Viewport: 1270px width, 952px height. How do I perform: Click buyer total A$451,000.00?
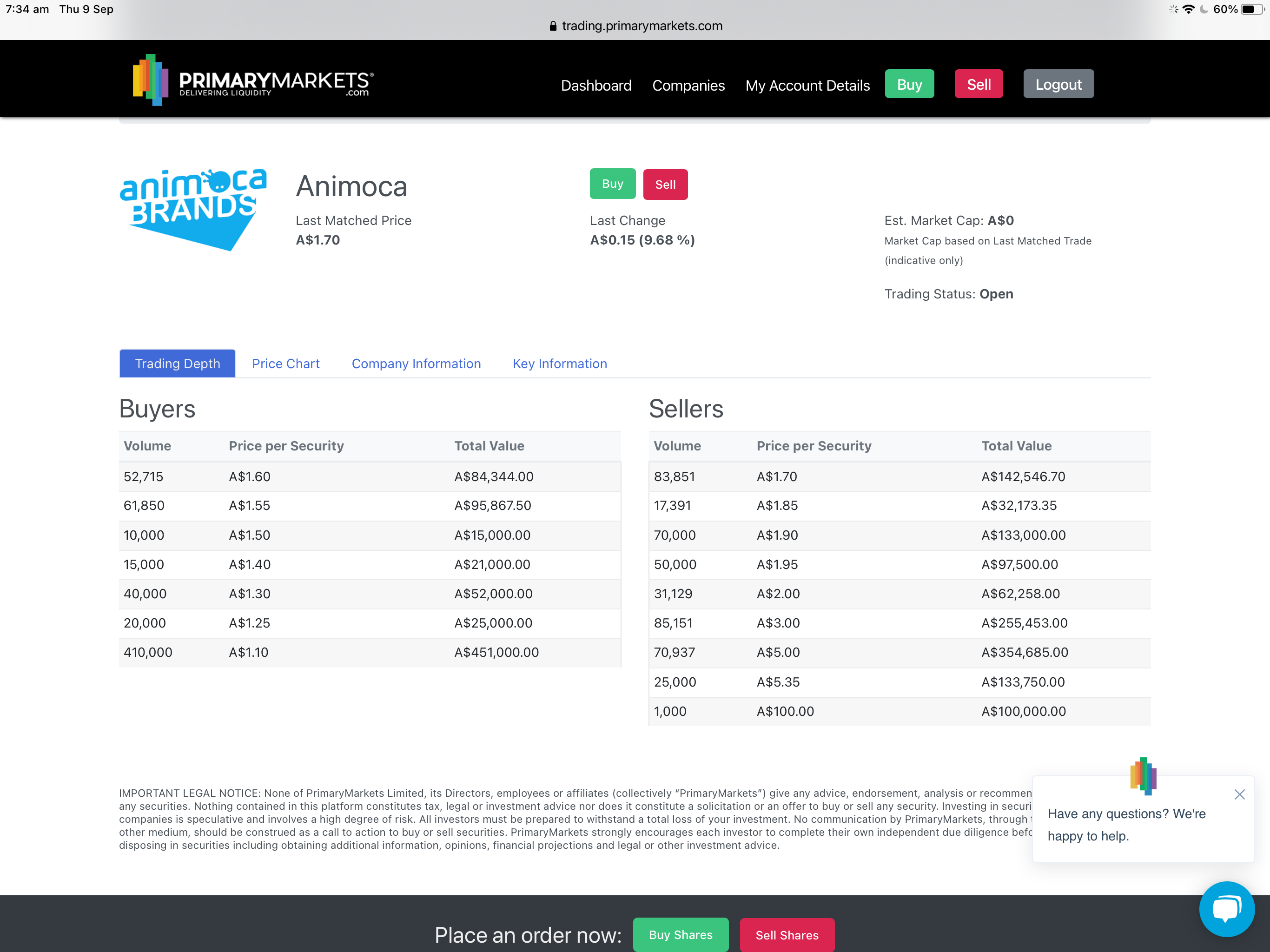pos(496,652)
